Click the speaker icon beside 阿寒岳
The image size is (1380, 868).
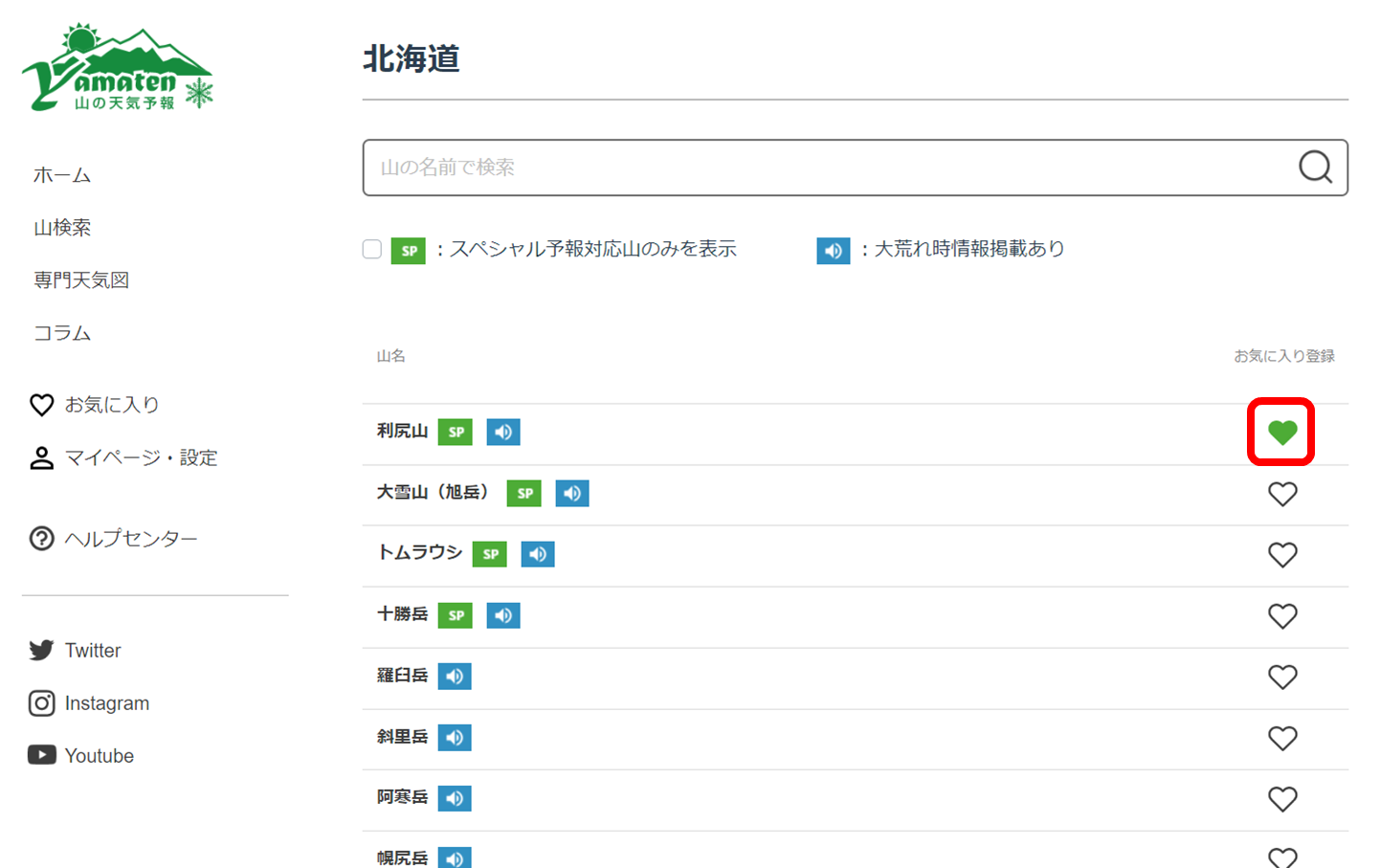(x=455, y=798)
